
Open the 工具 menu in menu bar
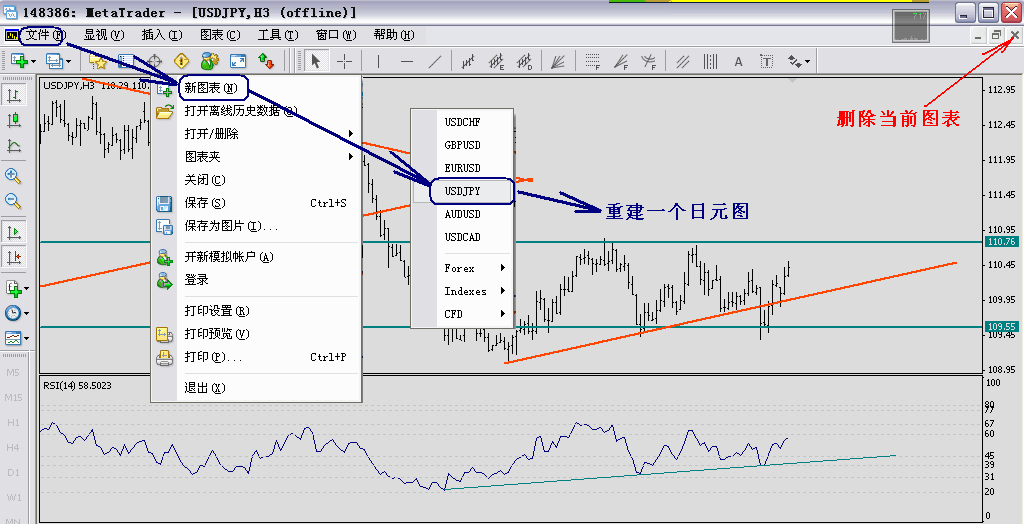click(x=277, y=35)
